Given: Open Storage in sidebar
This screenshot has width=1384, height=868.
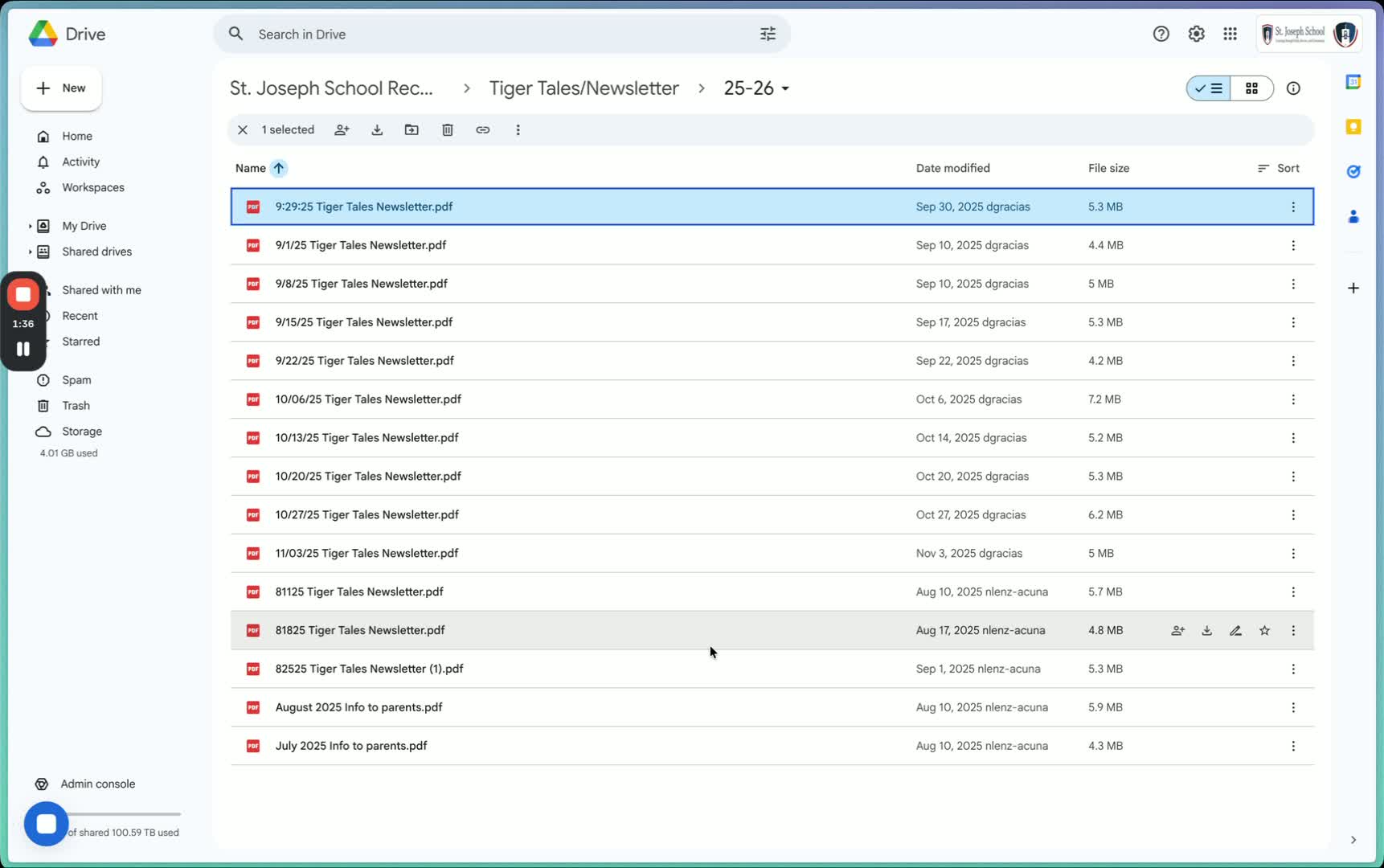Looking at the screenshot, I should coord(81,432).
